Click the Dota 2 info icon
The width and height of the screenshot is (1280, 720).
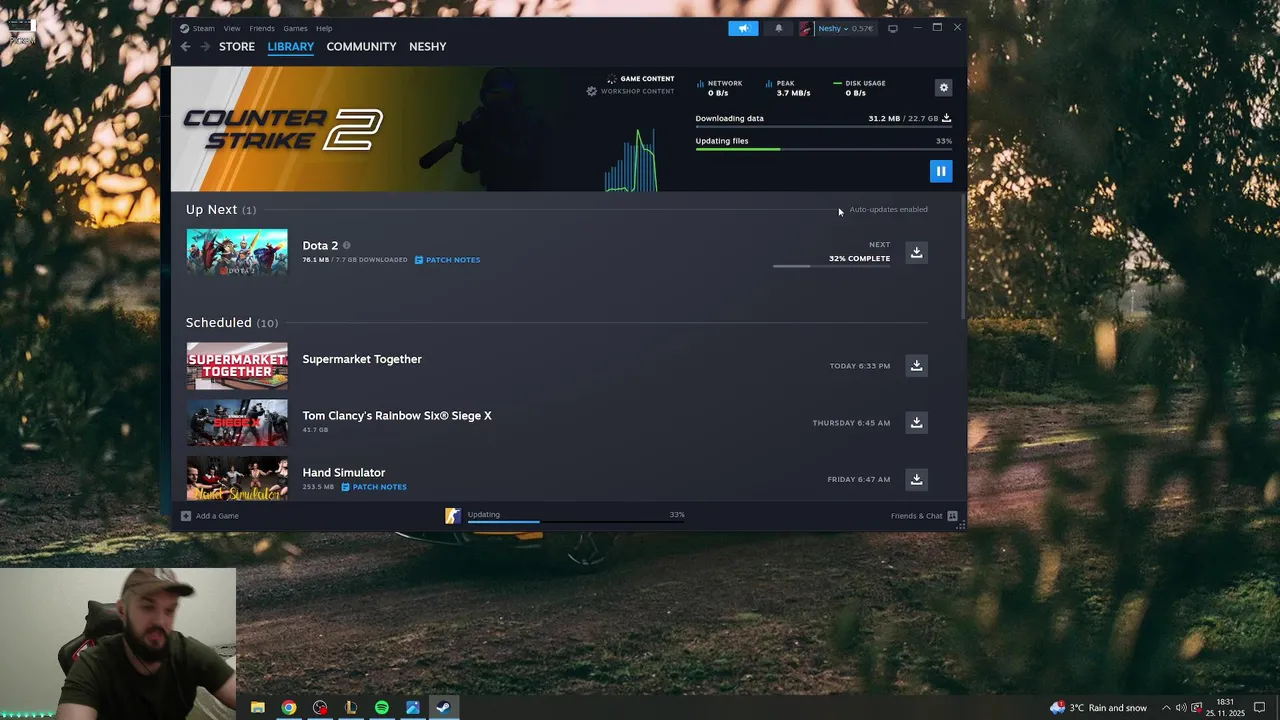pos(347,245)
